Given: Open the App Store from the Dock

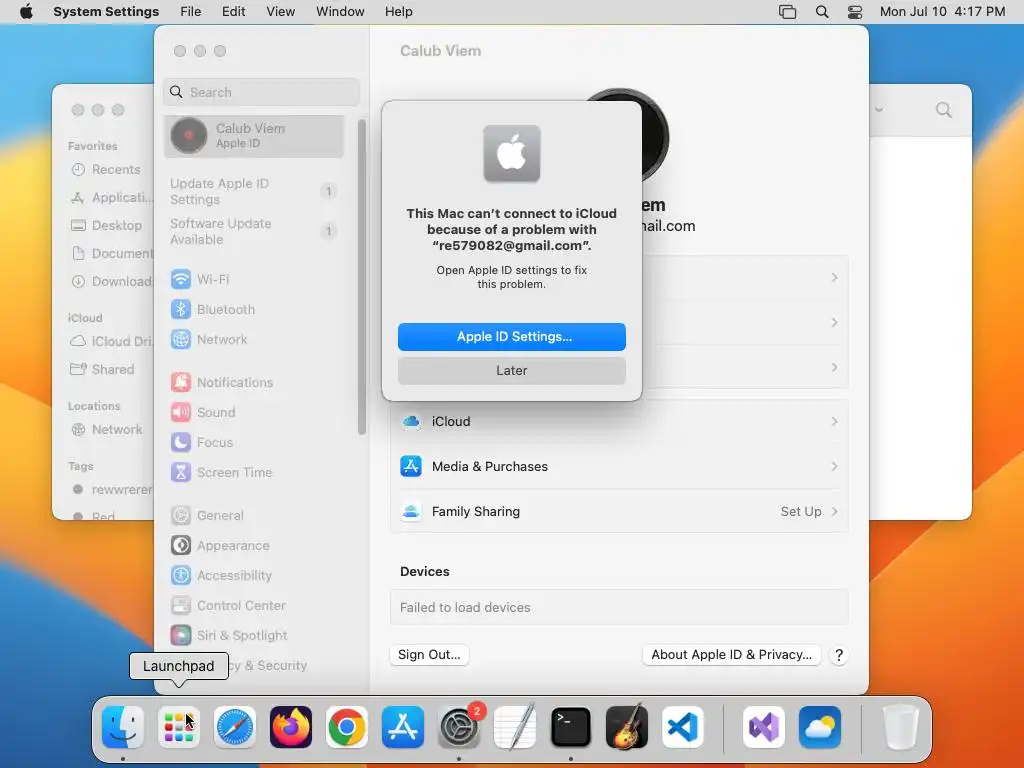Looking at the screenshot, I should coord(403,727).
